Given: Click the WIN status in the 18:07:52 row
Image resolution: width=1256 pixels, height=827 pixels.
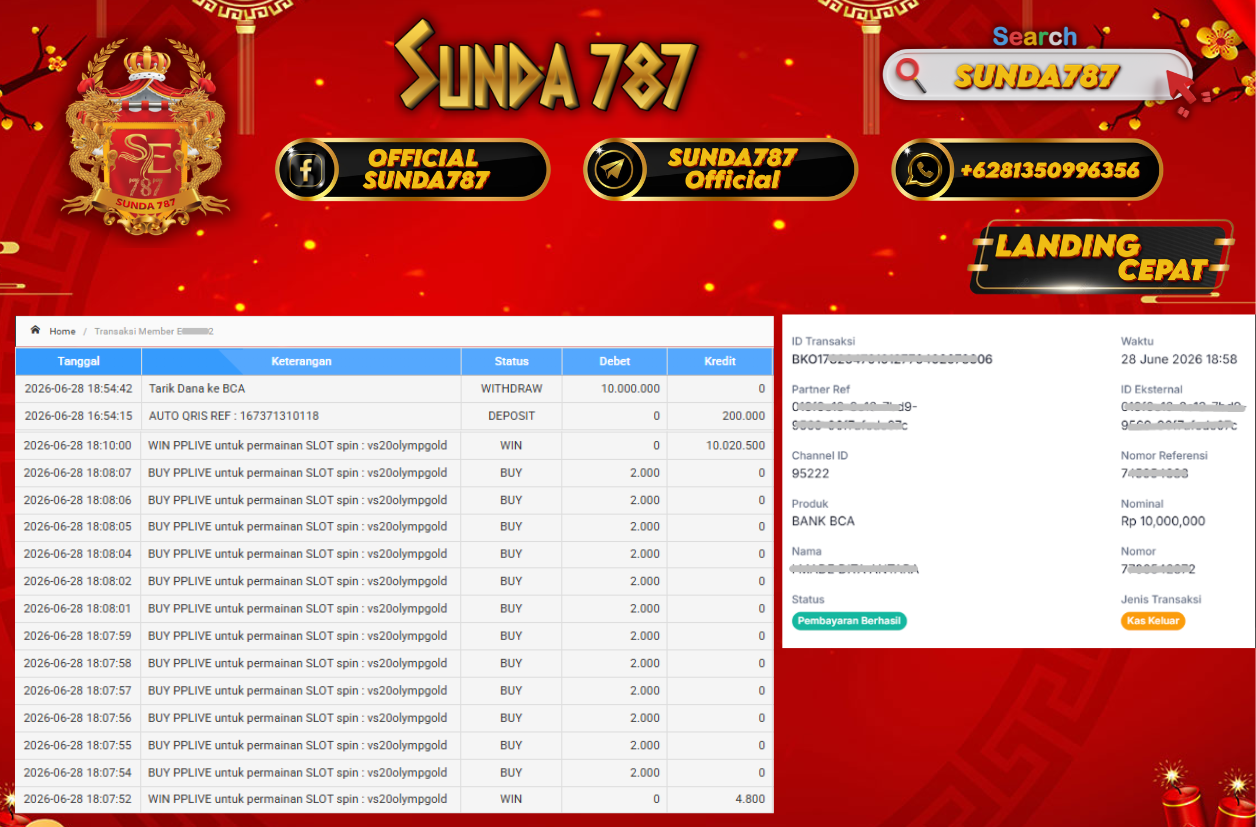Looking at the screenshot, I should (x=511, y=799).
